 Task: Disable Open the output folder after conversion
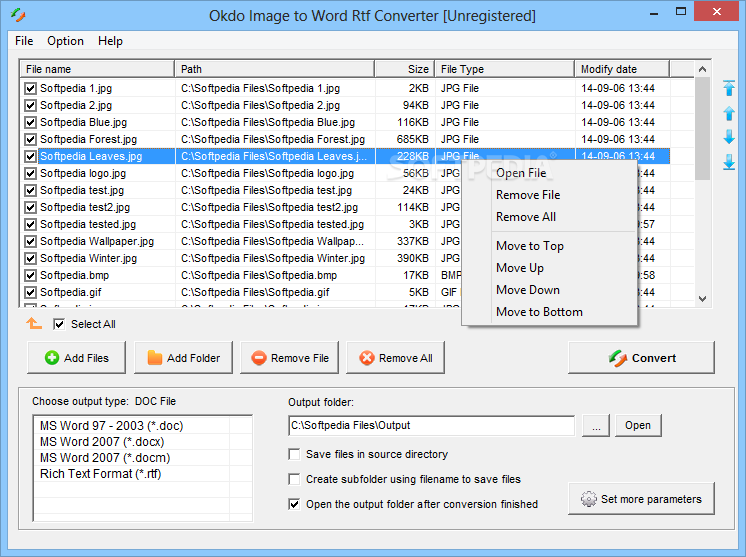point(294,504)
